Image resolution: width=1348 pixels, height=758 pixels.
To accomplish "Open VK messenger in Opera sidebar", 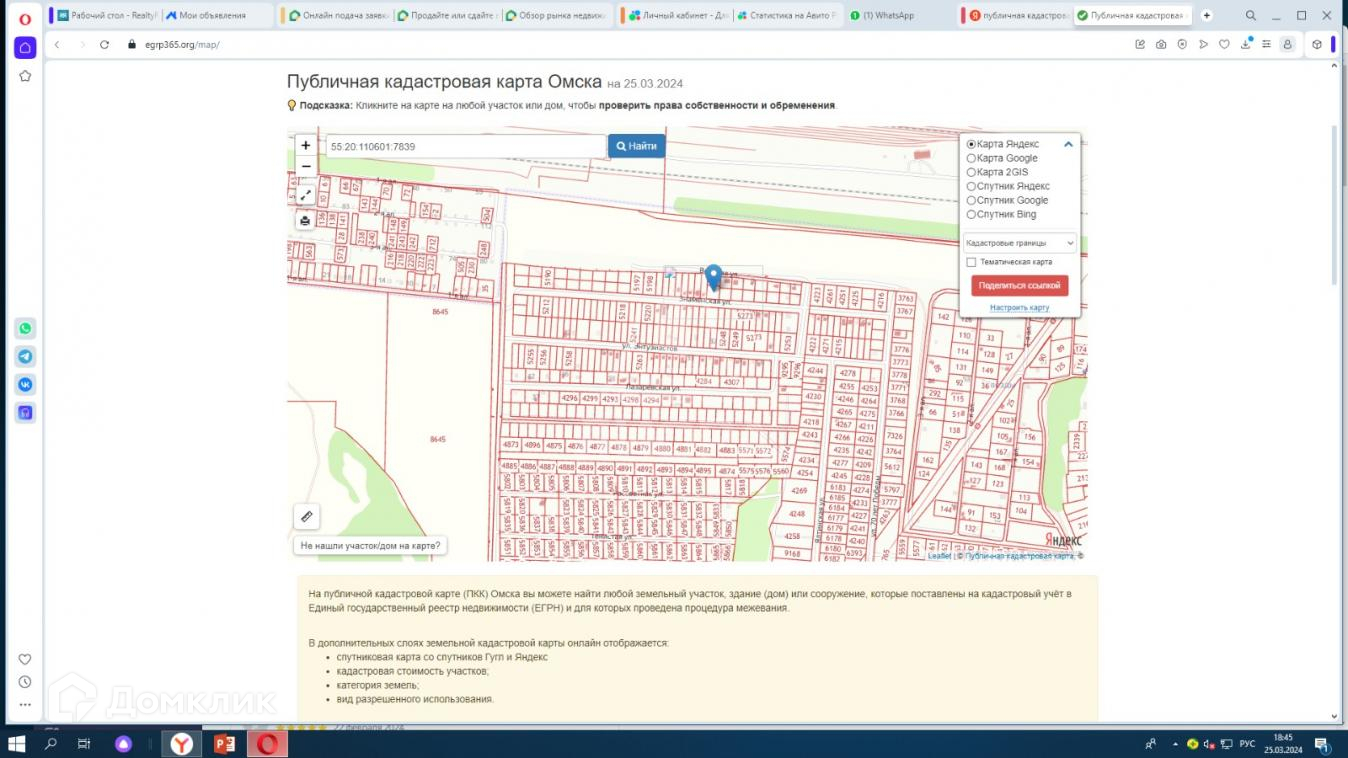I will tap(25, 385).
